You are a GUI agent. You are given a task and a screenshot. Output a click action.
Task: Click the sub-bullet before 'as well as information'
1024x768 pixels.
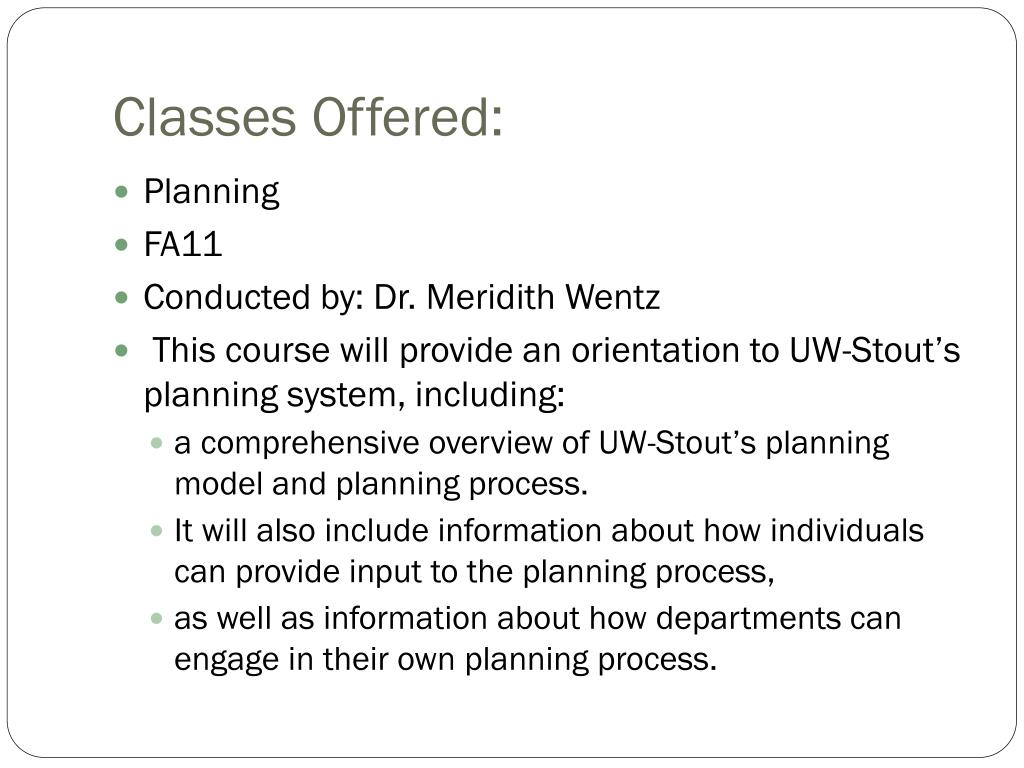(x=156, y=618)
